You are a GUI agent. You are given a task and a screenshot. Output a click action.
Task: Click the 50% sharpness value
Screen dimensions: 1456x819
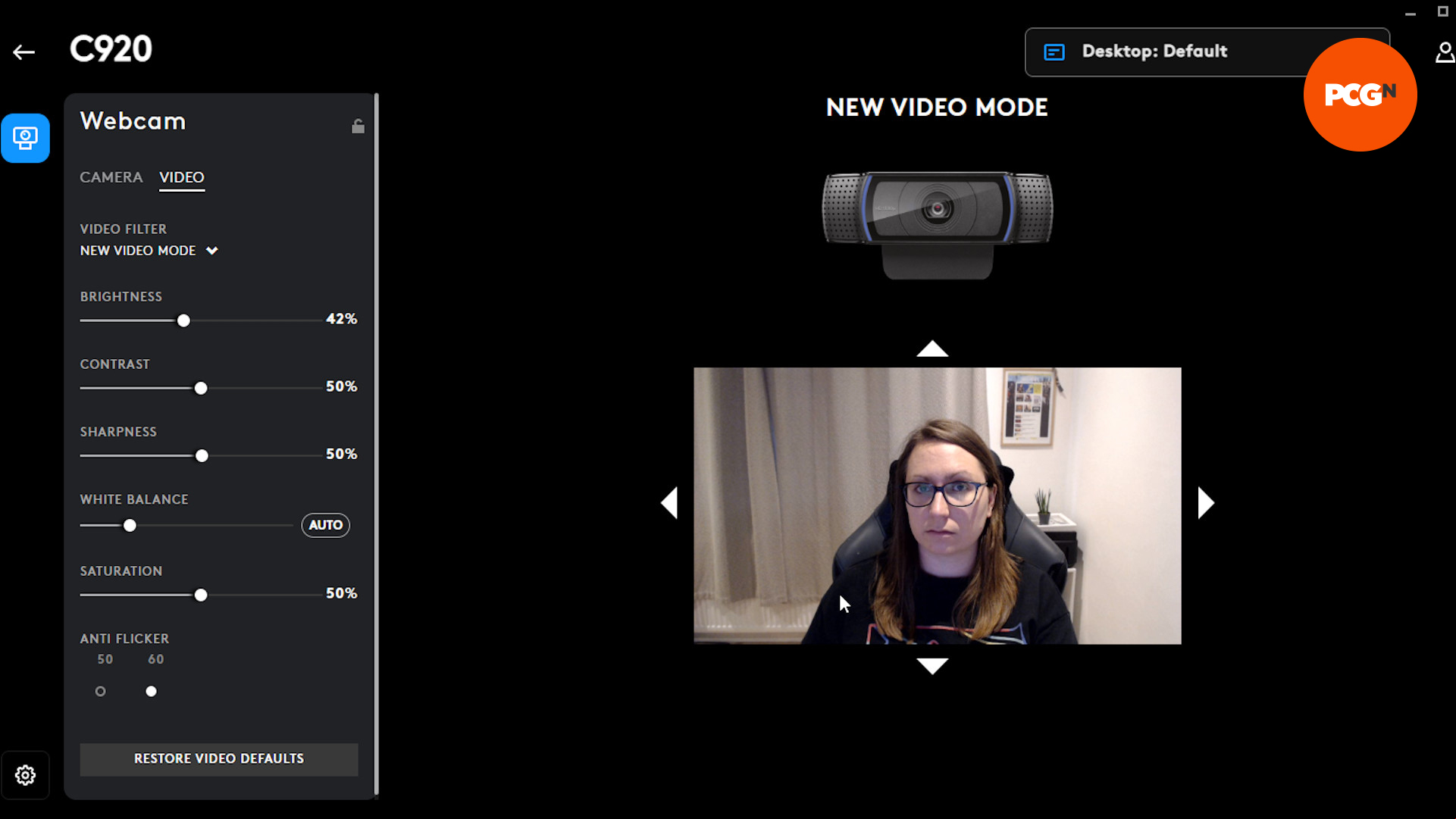point(342,454)
